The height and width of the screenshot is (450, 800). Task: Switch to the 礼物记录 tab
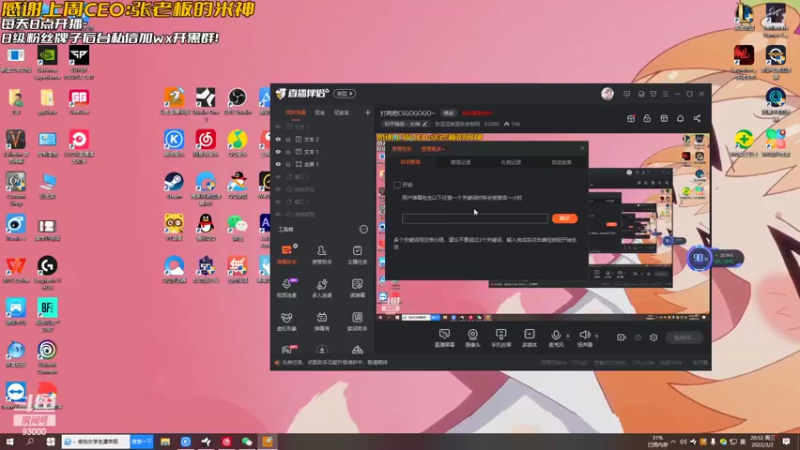511,162
